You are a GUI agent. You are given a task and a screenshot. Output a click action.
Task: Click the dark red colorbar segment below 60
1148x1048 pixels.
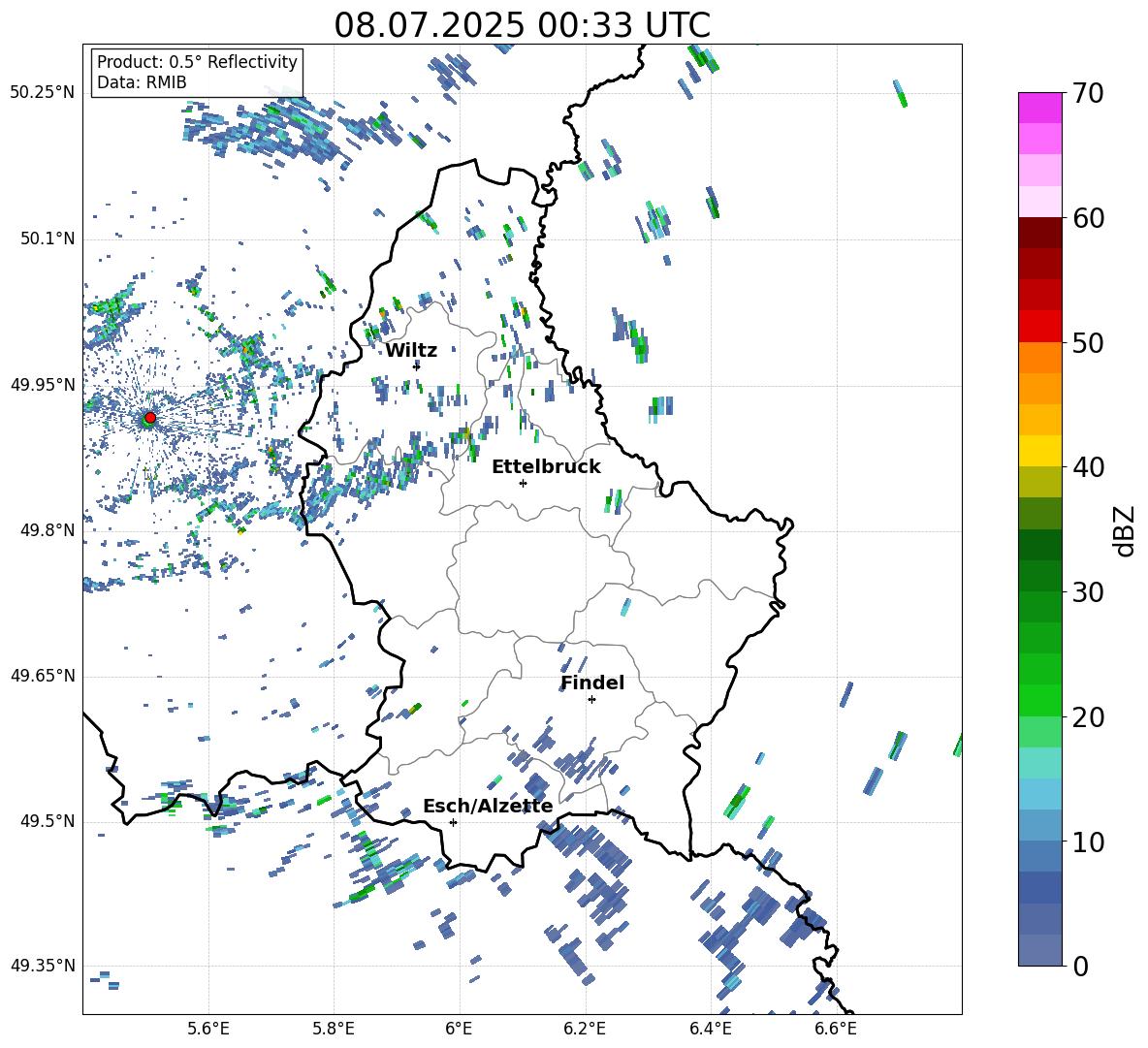[x=1039, y=233]
